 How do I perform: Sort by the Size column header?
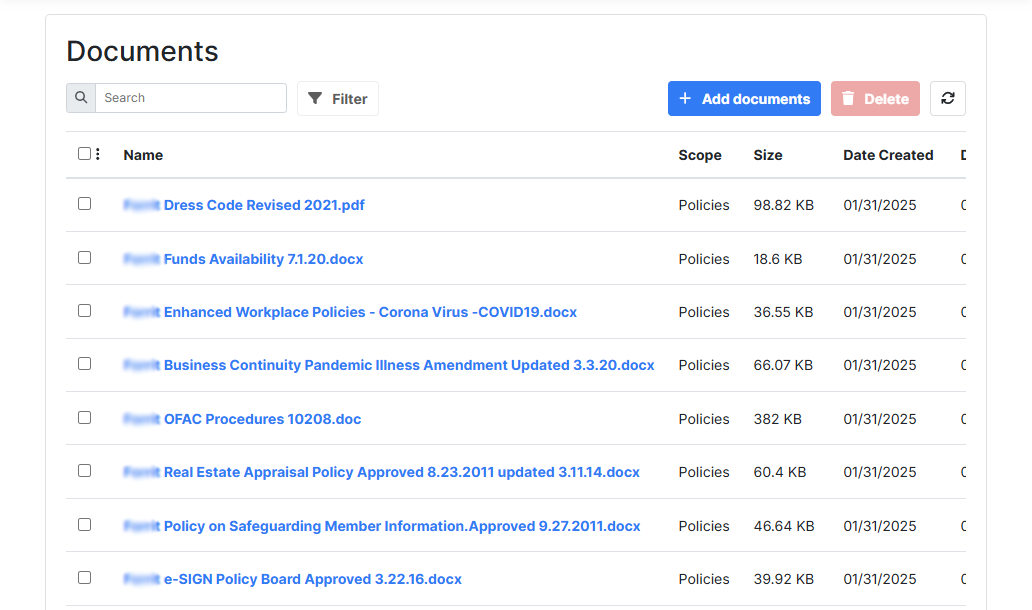[x=768, y=155]
